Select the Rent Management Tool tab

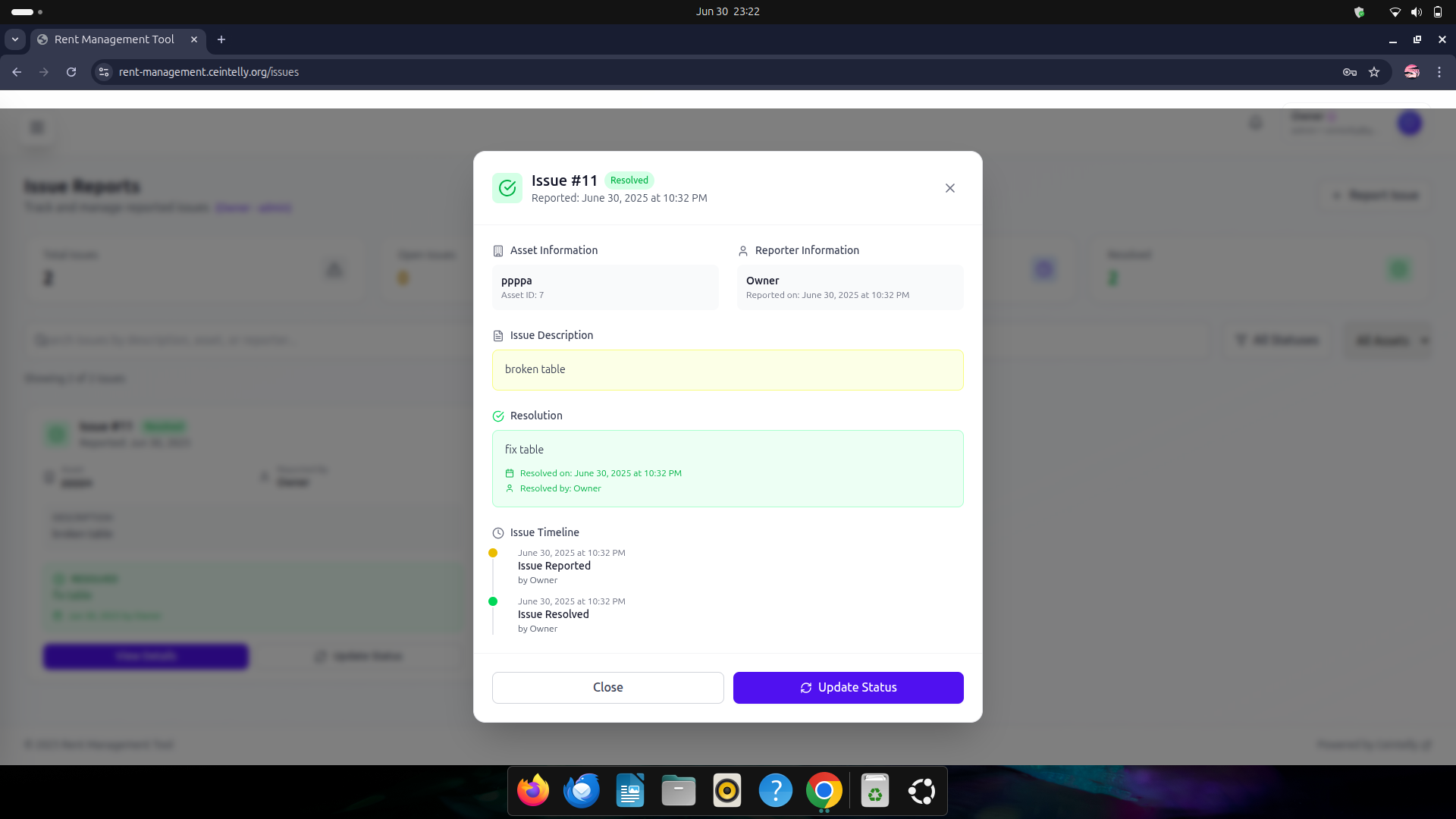click(x=114, y=39)
